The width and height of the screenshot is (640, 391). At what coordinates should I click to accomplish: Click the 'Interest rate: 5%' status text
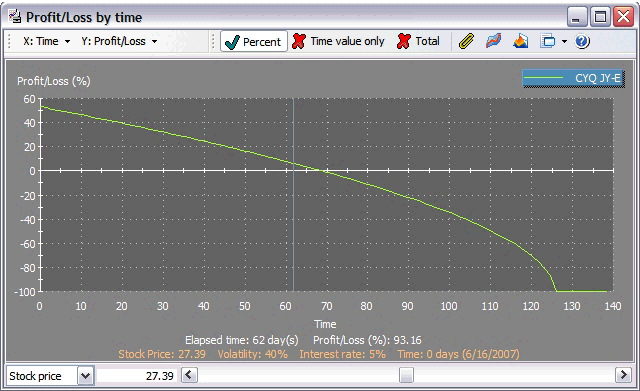[x=342, y=354]
